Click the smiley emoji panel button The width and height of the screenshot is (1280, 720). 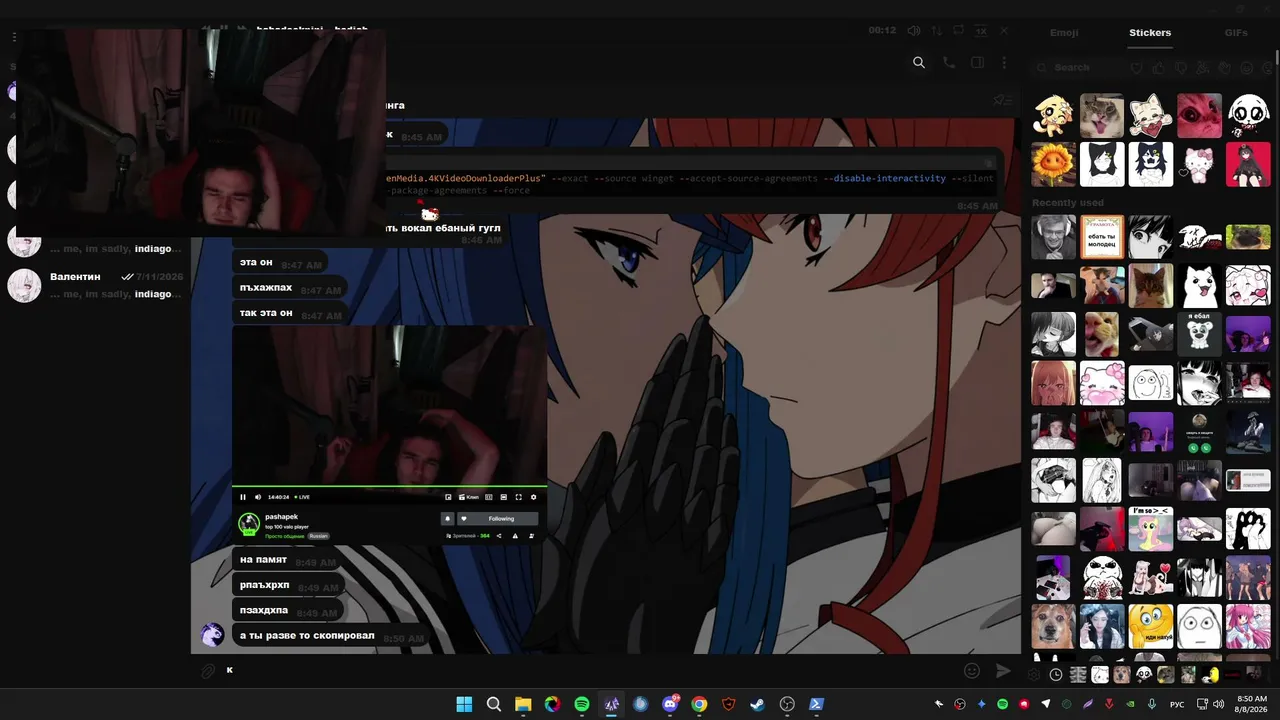click(x=971, y=671)
